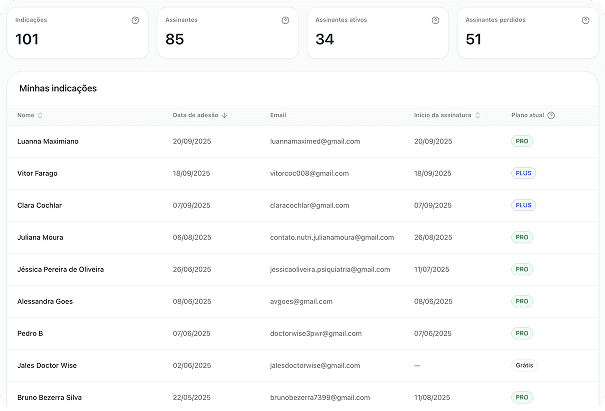605x411 pixels.
Task: Click email avgoes@gmail.com
Action: click(301, 302)
